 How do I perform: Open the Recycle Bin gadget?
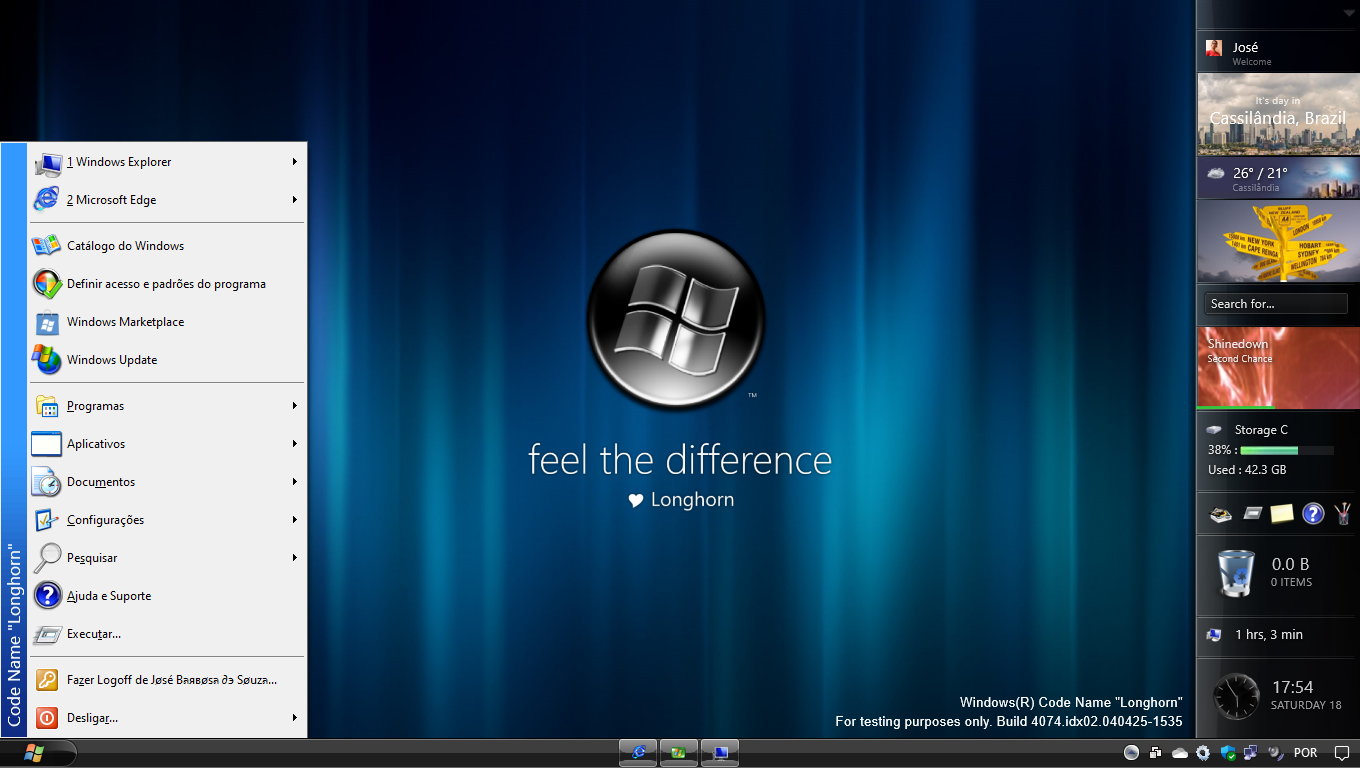pos(1278,574)
